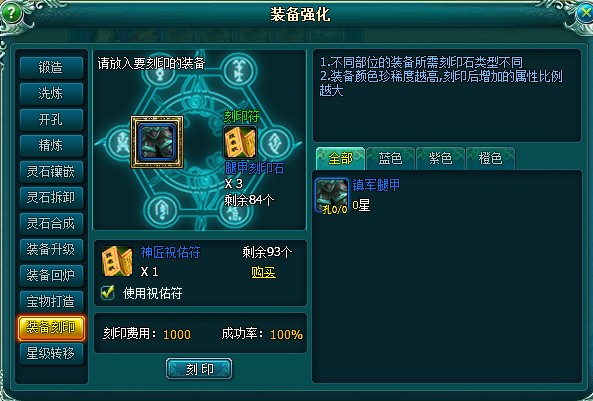593x401 pixels.
Task: Click the green help question mark icon
Action: [12, 12]
